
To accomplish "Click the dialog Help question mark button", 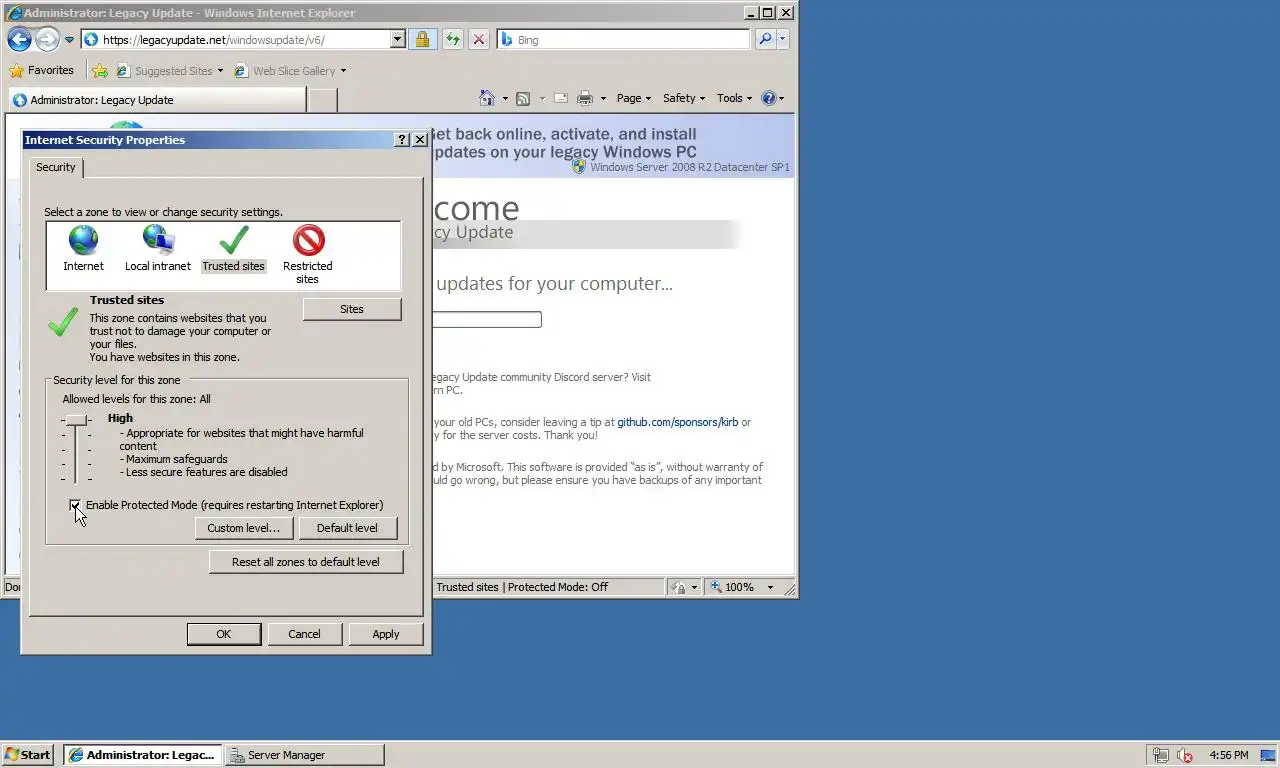I will (402, 140).
